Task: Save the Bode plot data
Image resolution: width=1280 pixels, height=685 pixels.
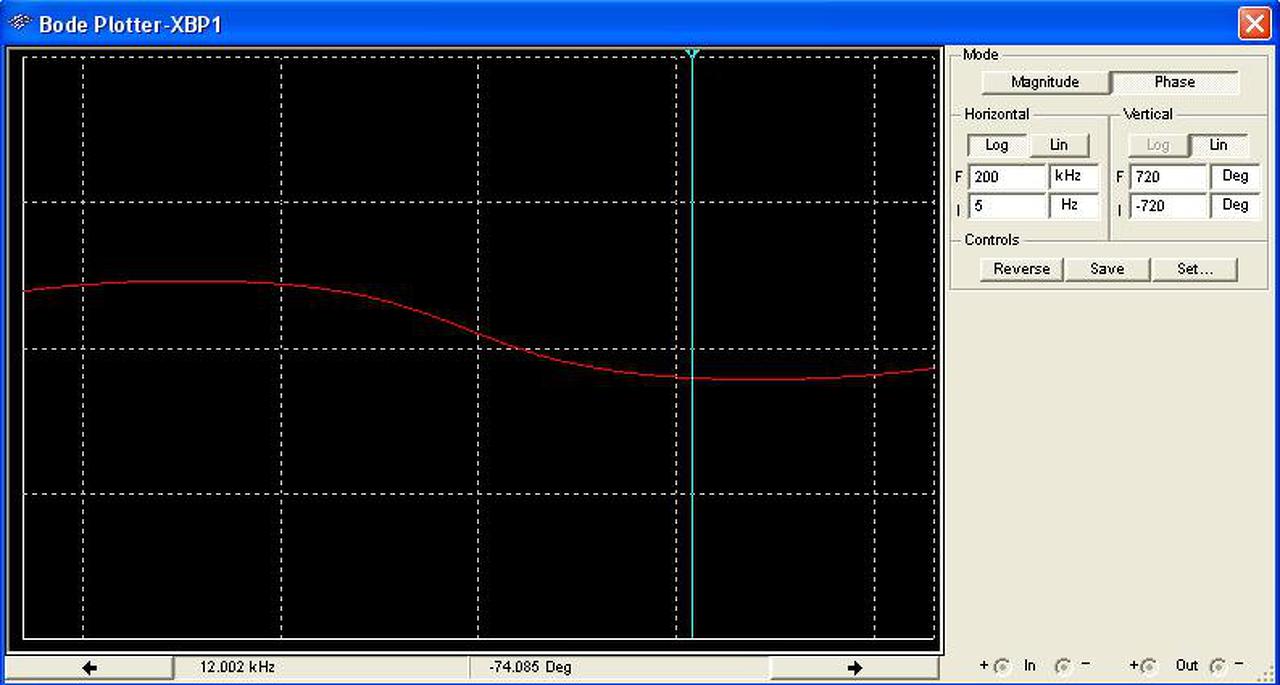Action: [1107, 269]
